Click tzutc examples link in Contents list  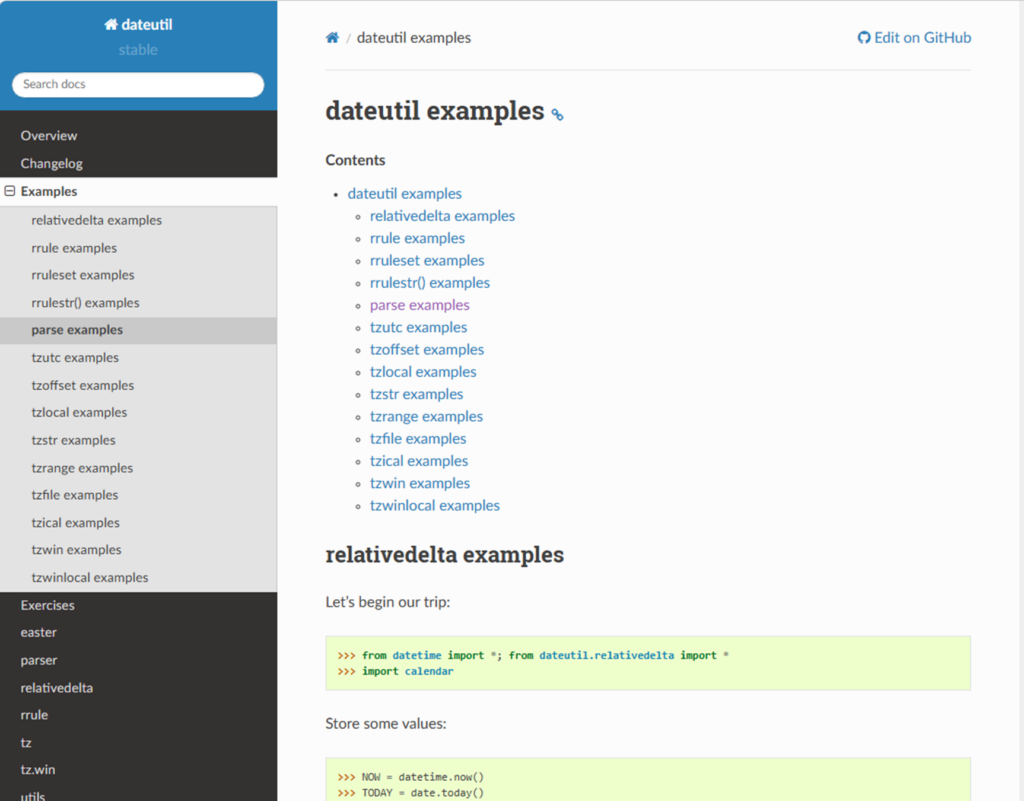pyautogui.click(x=418, y=327)
